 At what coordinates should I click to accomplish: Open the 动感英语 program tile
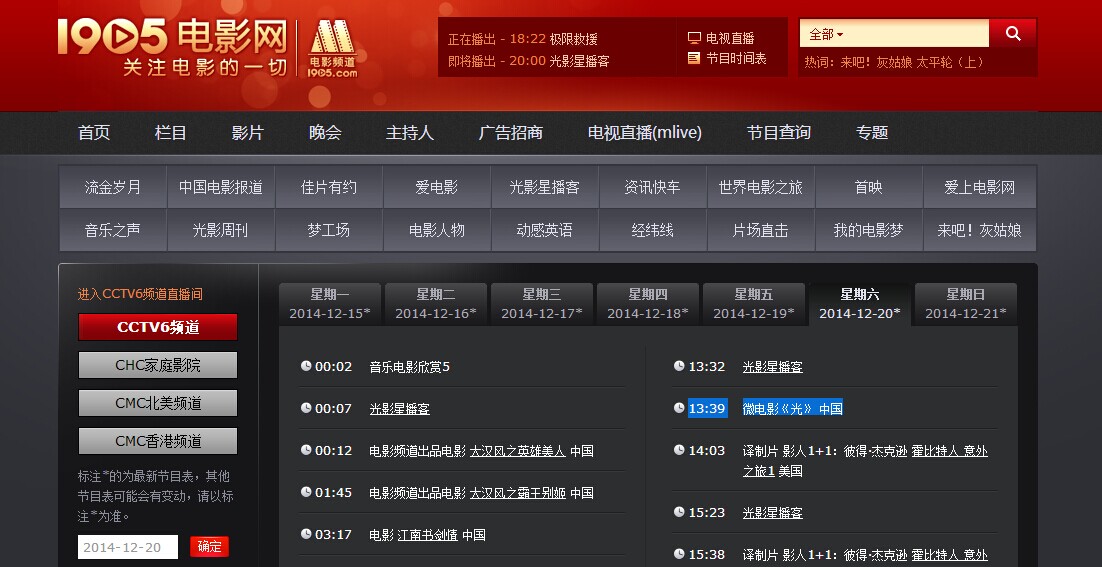click(x=545, y=230)
